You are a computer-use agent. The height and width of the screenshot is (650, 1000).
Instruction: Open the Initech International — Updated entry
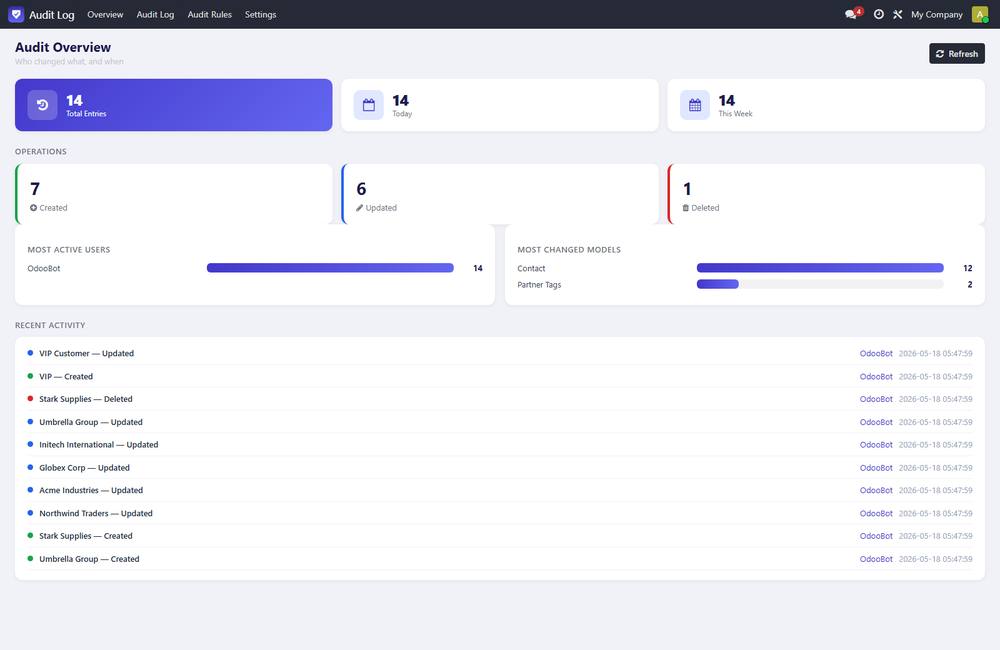(x=500, y=445)
